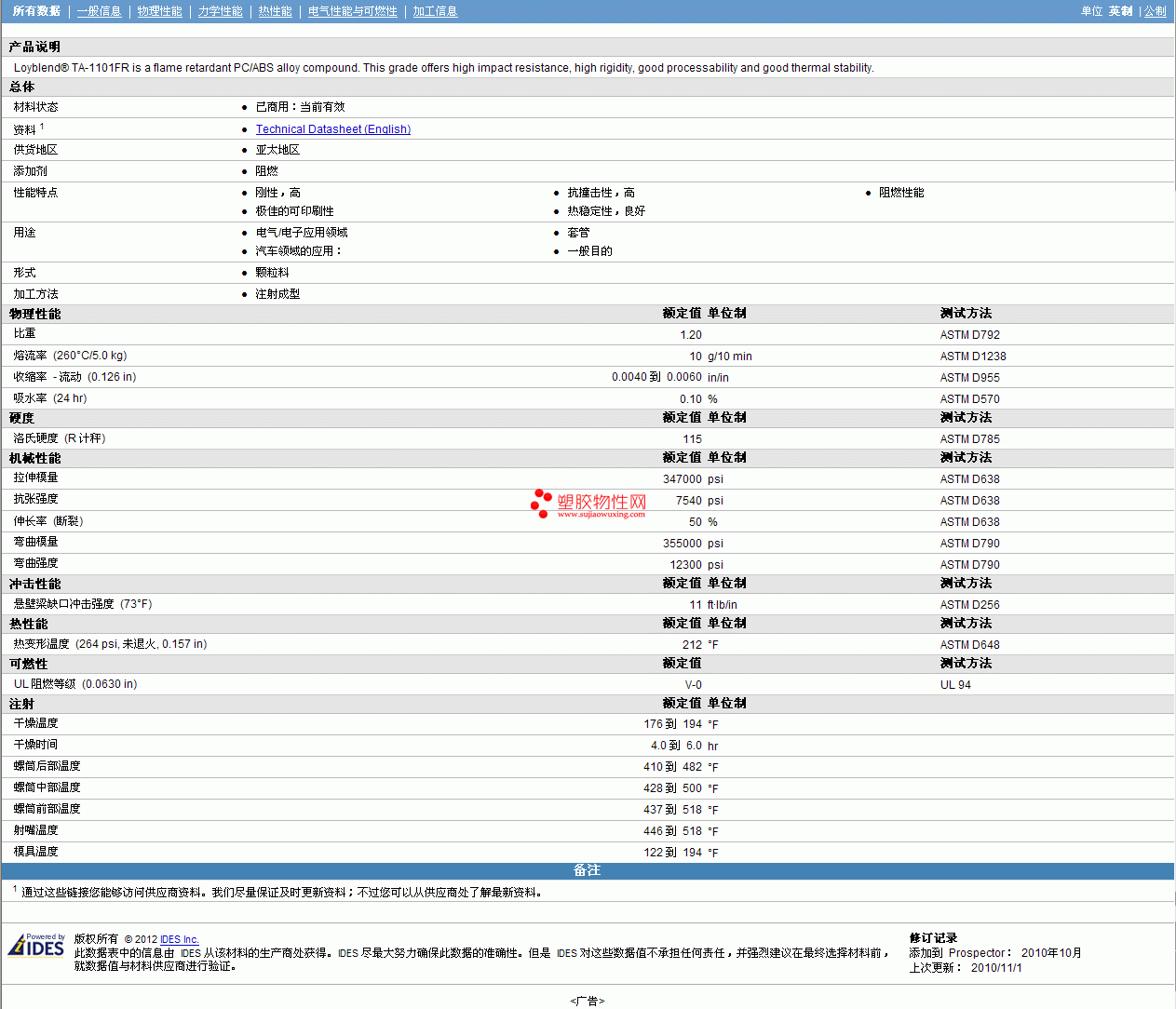The image size is (1176, 1009).
Task: Select 弯曲模量 value 355000
Action: [x=683, y=544]
